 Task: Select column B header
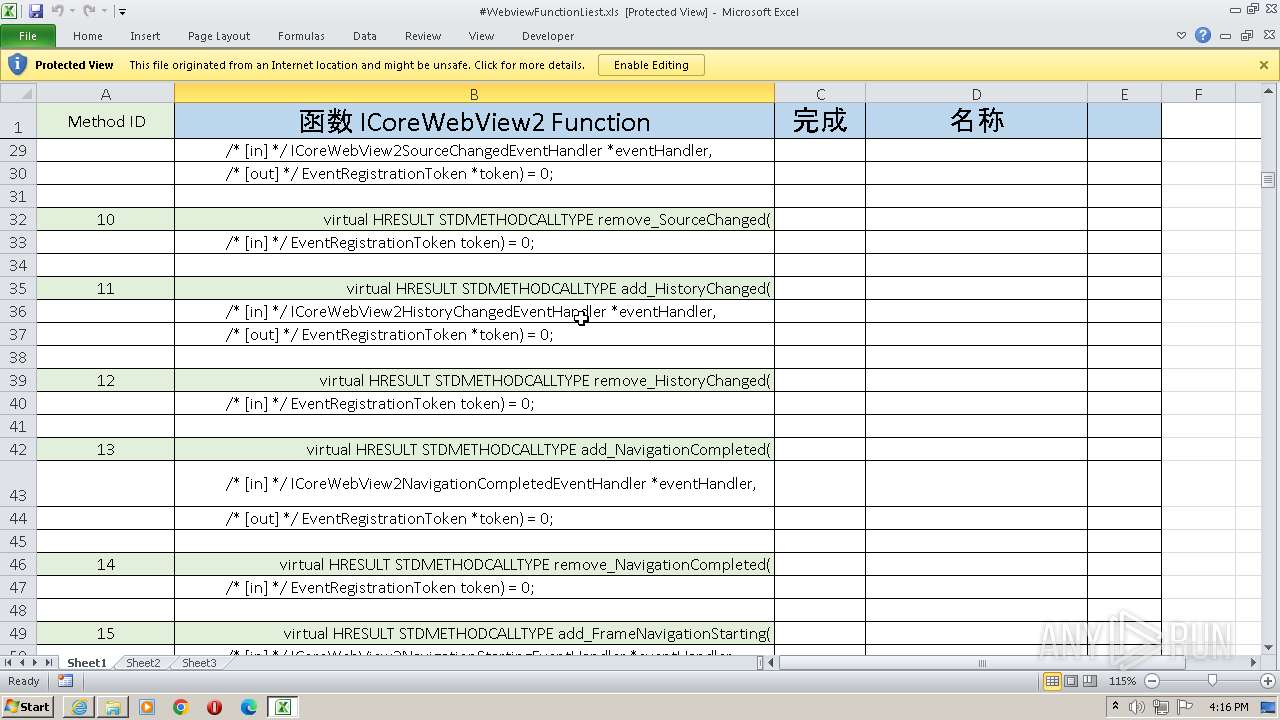[474, 94]
